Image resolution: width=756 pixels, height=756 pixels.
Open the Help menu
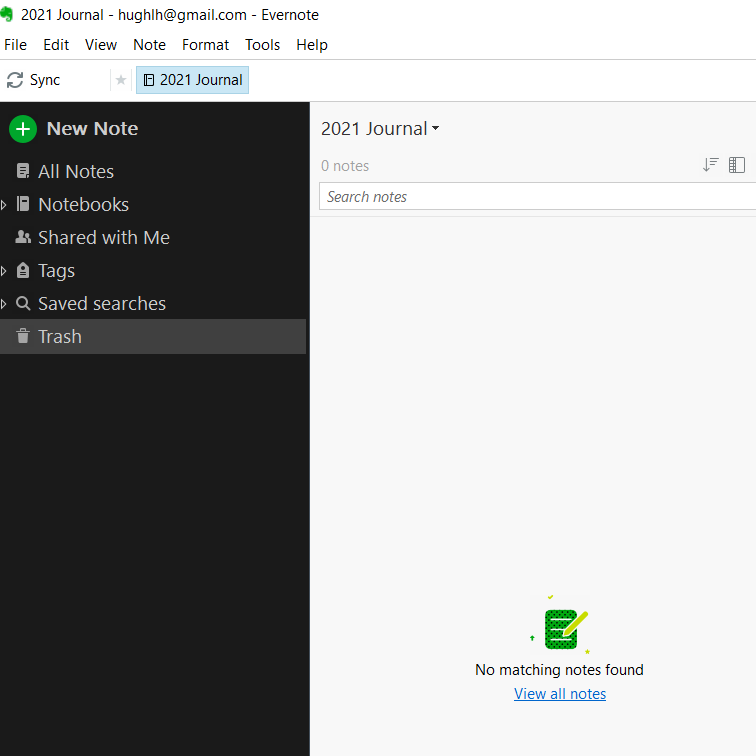pos(312,45)
